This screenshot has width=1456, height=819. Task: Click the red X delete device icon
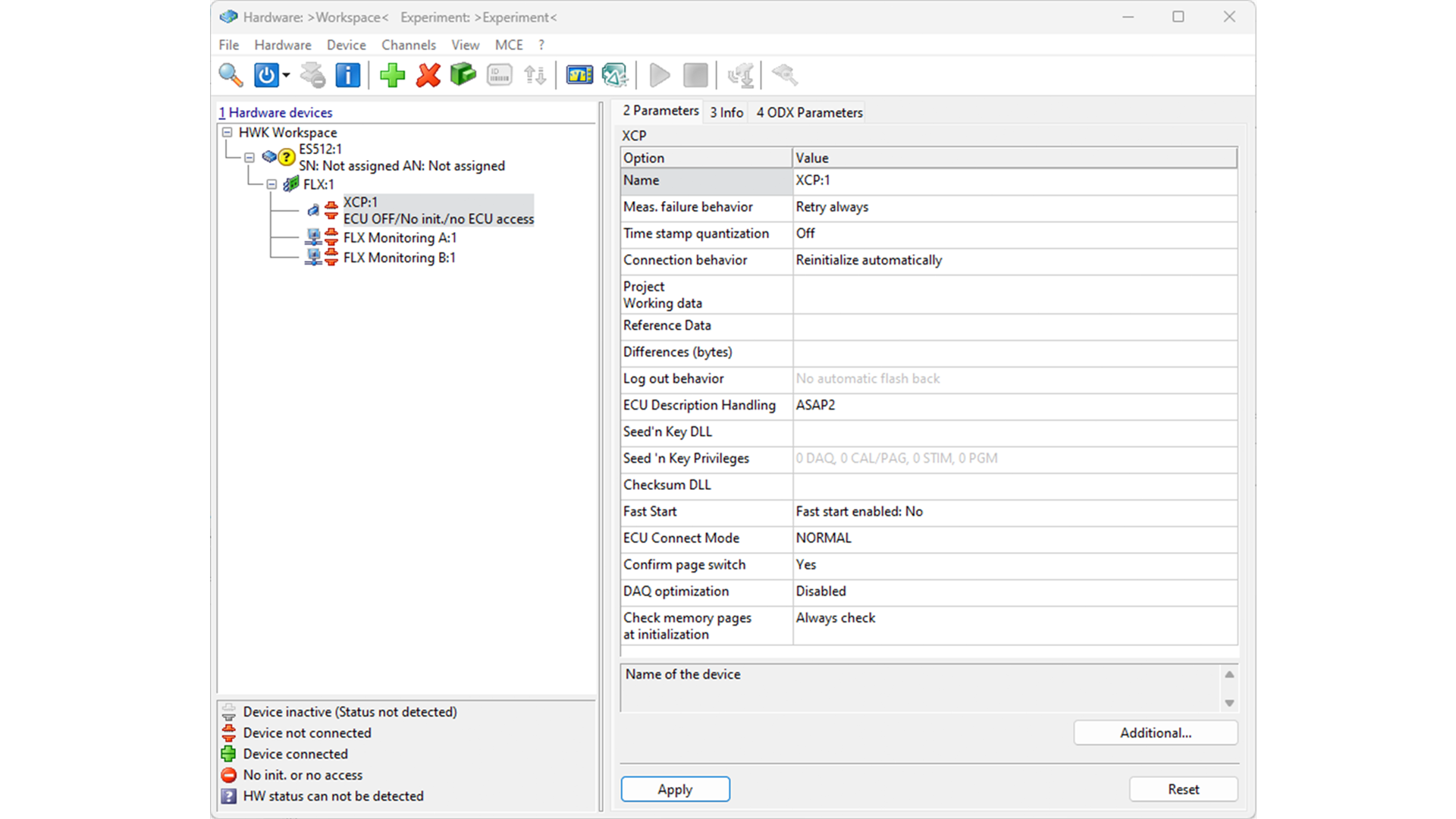pyautogui.click(x=428, y=75)
